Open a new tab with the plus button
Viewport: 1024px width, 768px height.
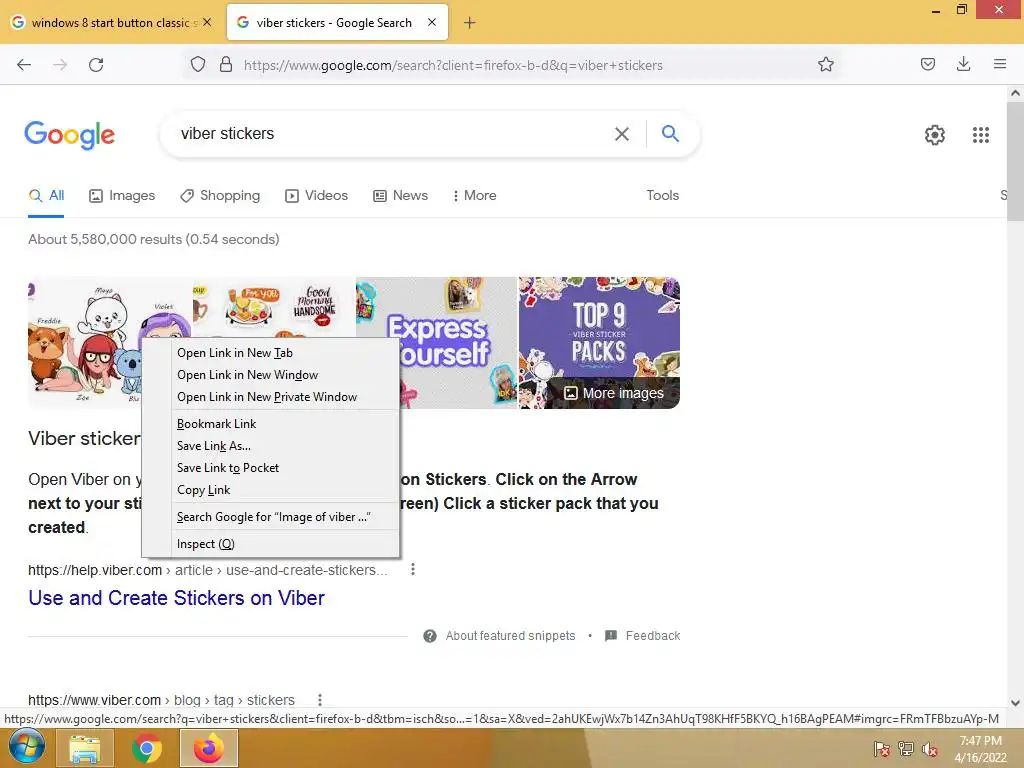pos(470,23)
